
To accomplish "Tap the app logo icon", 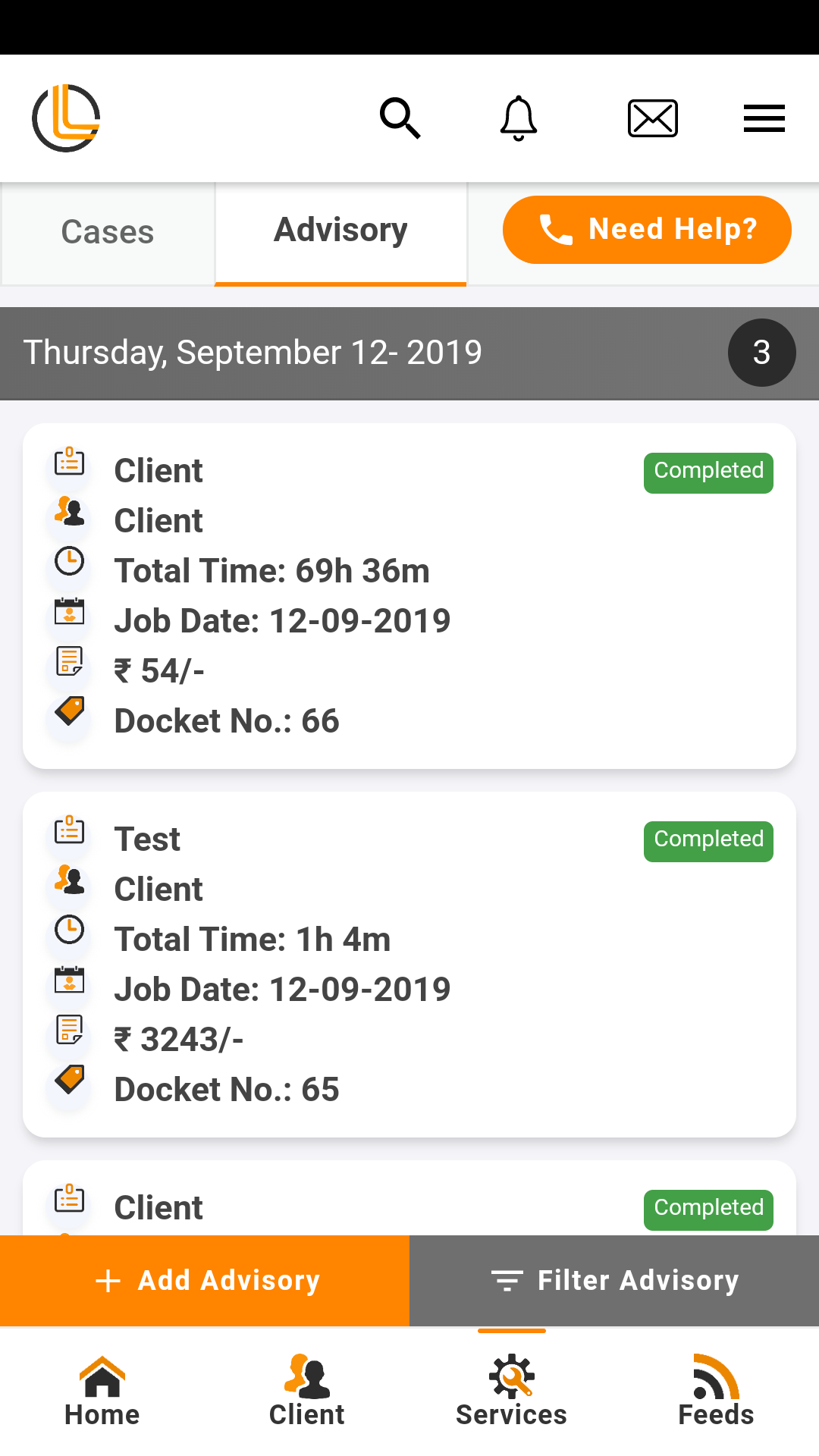I will [x=67, y=118].
